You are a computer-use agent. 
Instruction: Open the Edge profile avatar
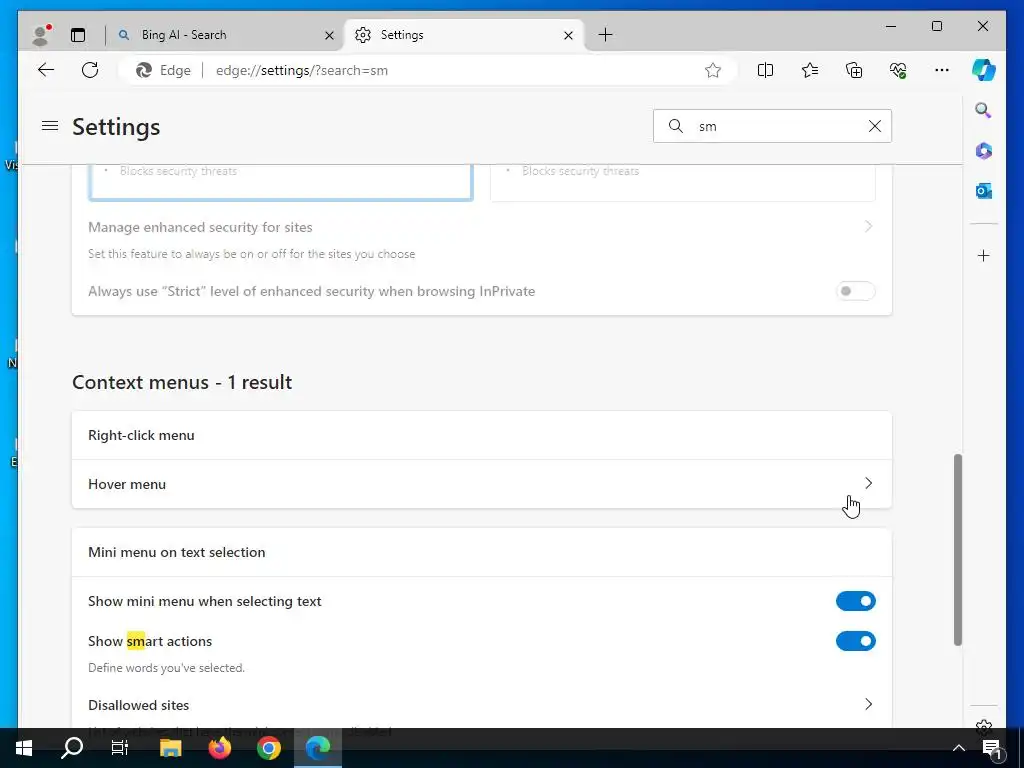pyautogui.click(x=41, y=35)
